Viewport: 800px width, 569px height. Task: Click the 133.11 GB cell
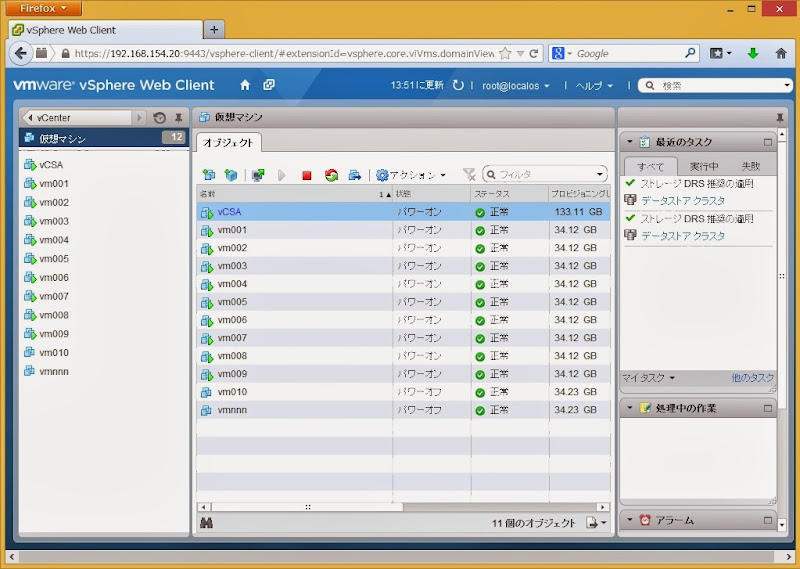point(579,212)
